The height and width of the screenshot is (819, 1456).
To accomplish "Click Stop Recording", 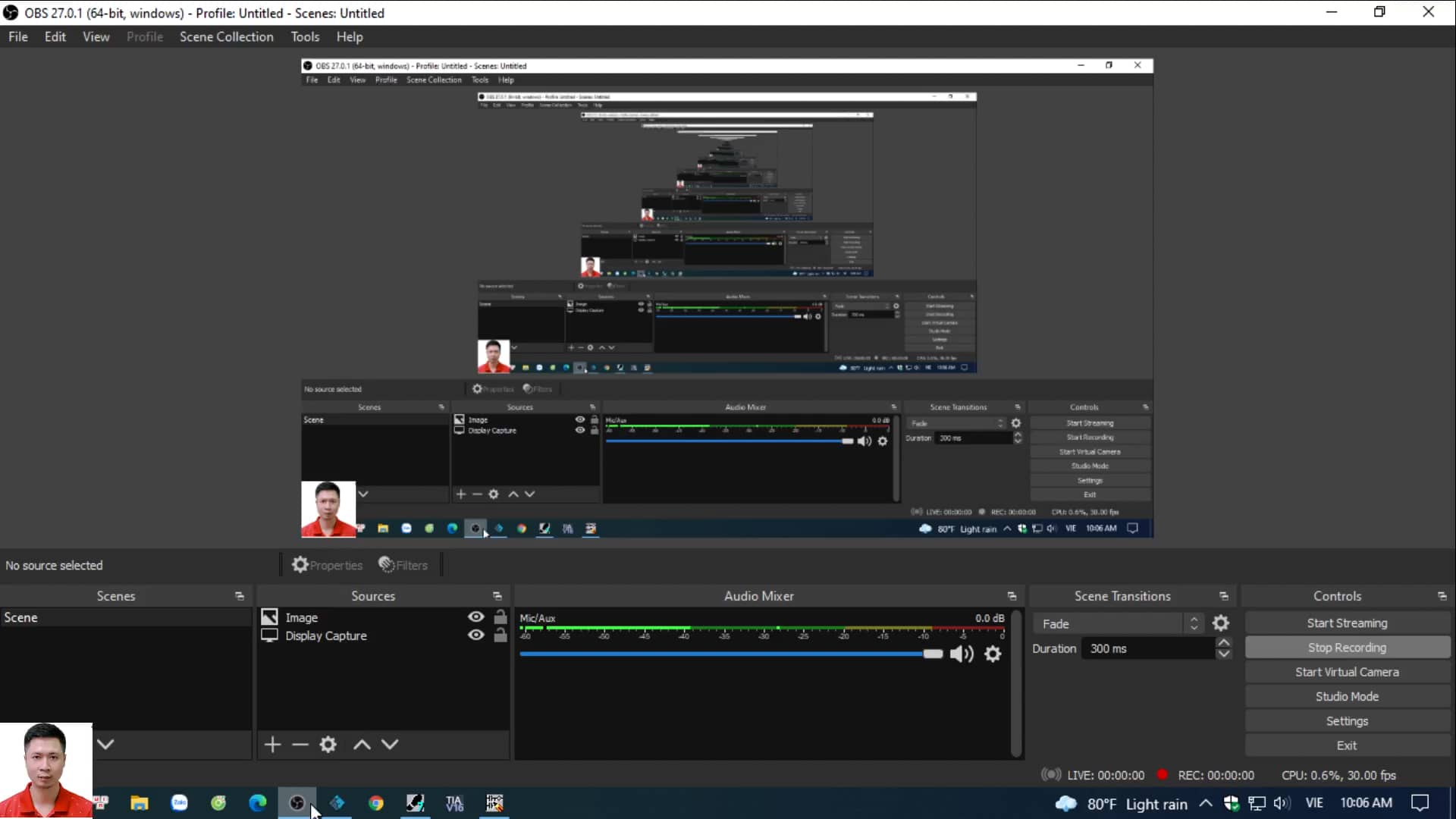I will tap(1348, 648).
